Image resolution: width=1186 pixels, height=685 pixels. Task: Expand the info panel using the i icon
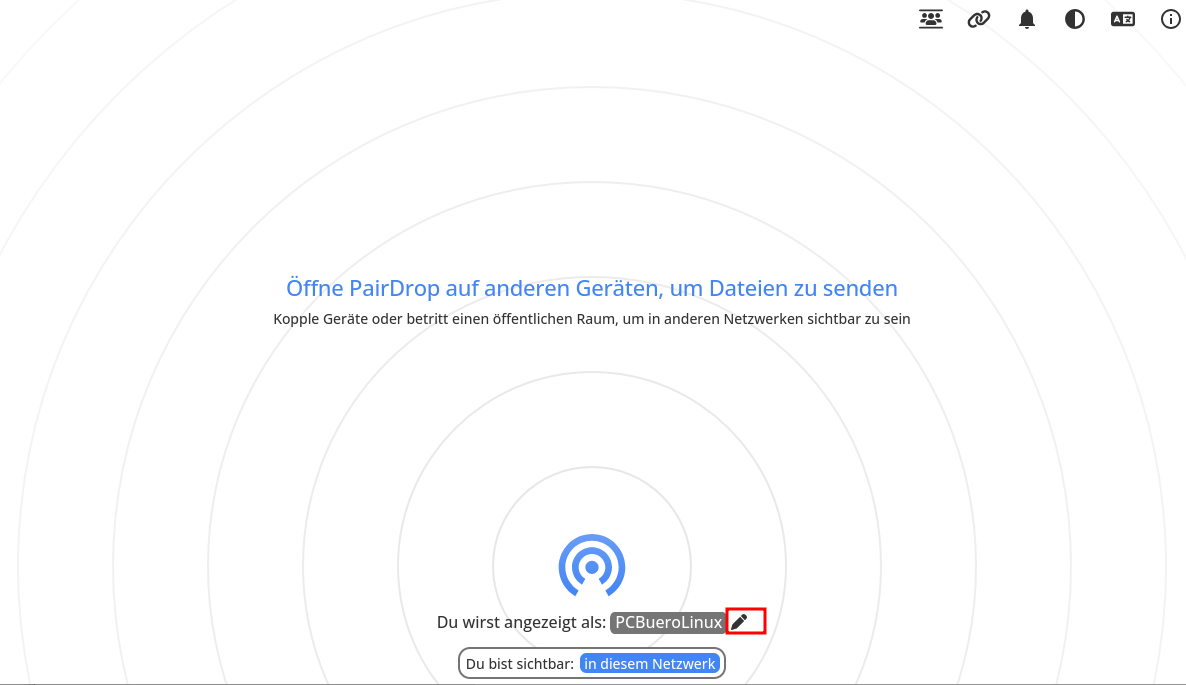click(x=1170, y=18)
